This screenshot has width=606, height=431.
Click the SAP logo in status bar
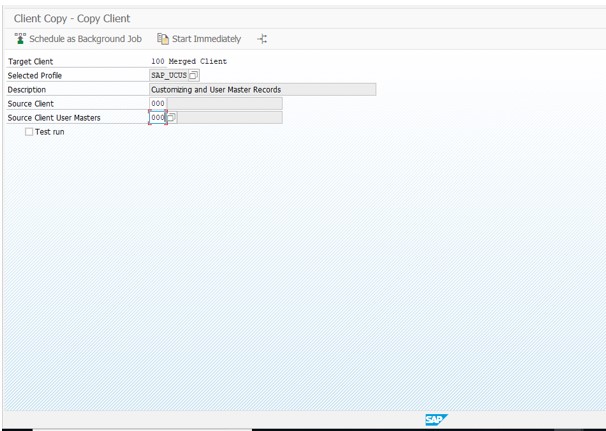436,419
